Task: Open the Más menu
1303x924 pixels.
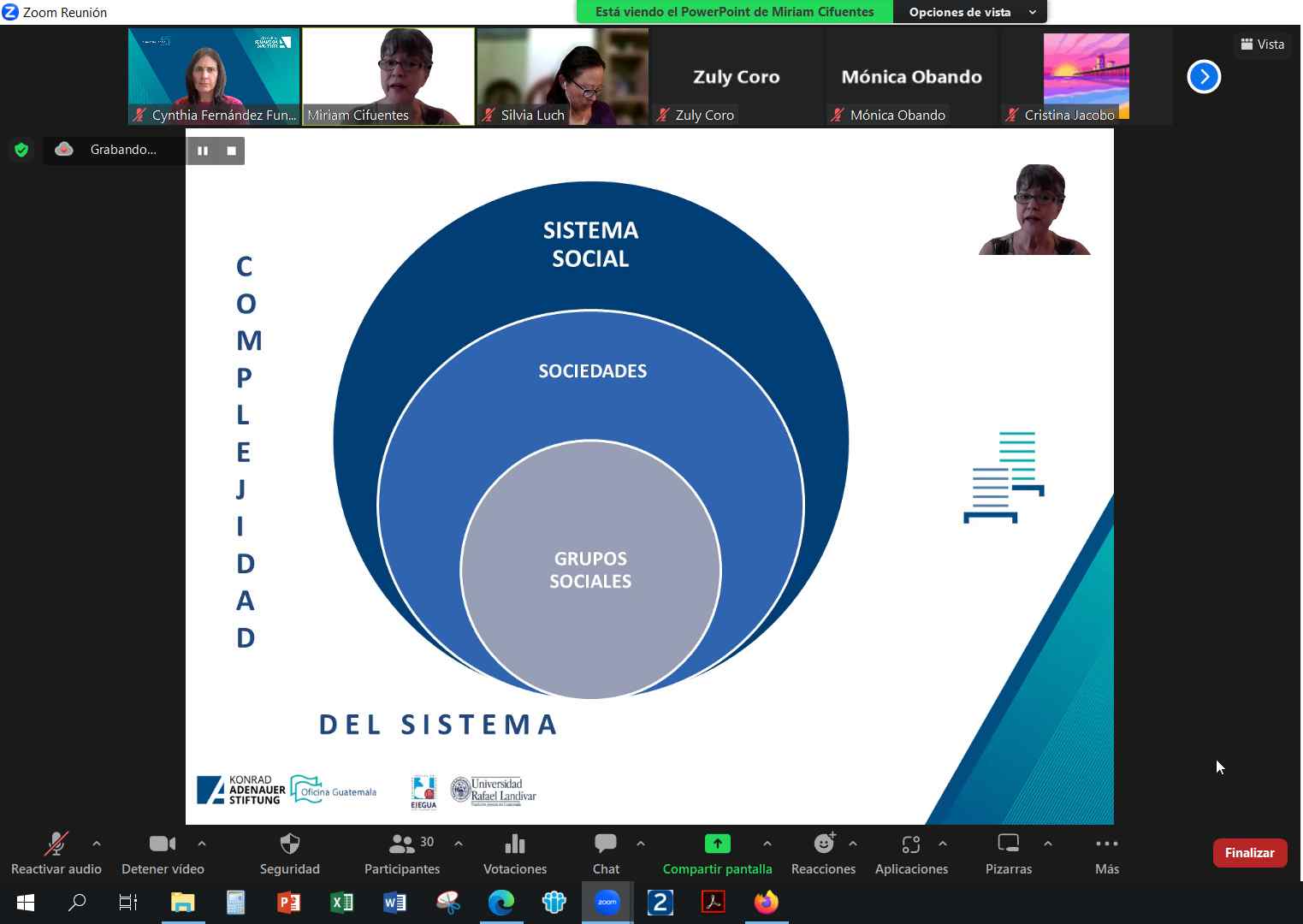Action: pyautogui.click(x=1106, y=844)
